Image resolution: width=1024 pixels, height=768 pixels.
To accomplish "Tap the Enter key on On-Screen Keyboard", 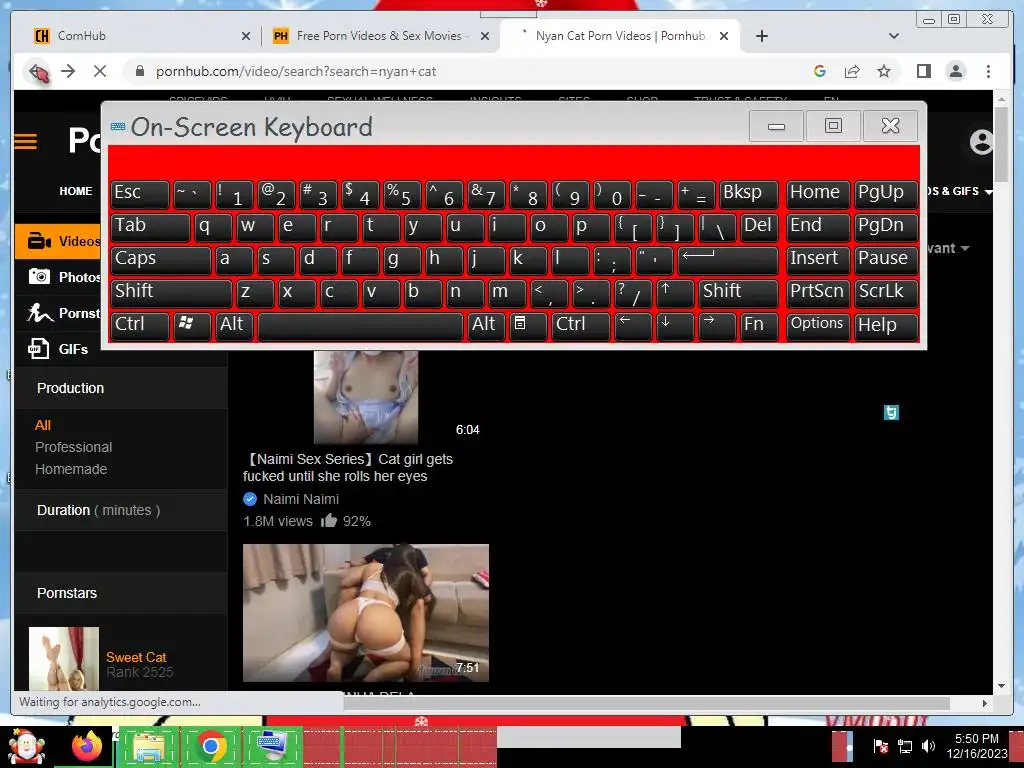I will 728,259.
